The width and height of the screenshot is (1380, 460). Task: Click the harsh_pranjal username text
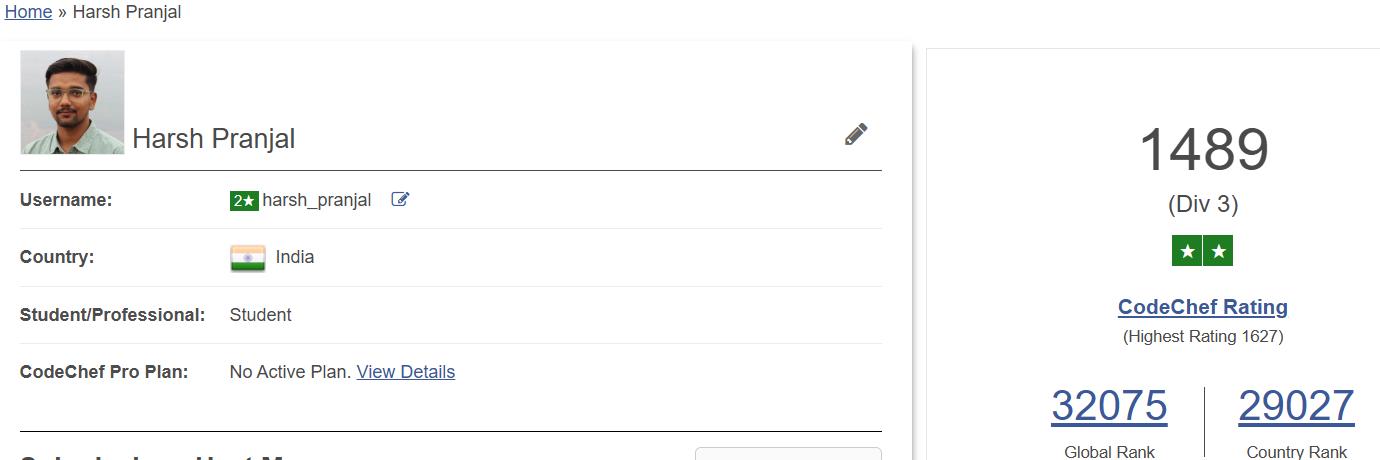pos(316,200)
